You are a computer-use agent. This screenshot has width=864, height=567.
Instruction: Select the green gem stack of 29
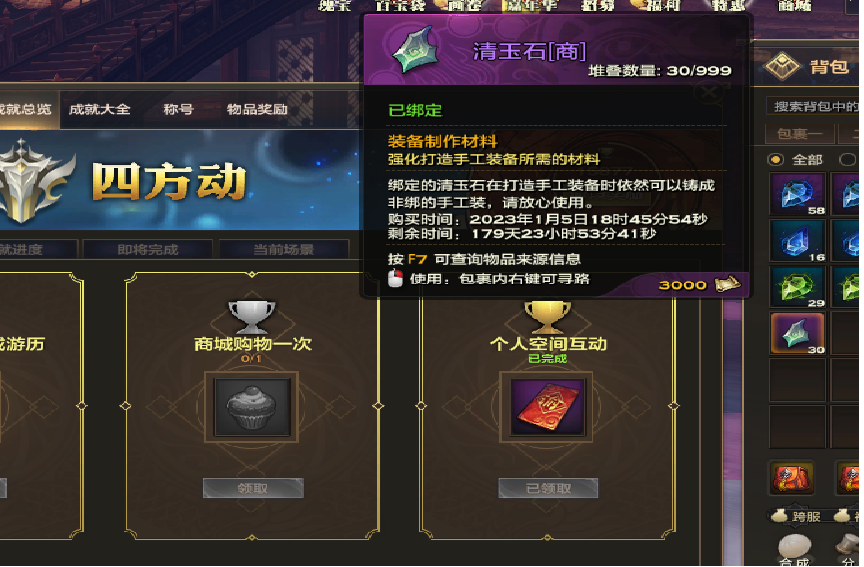tap(797, 287)
